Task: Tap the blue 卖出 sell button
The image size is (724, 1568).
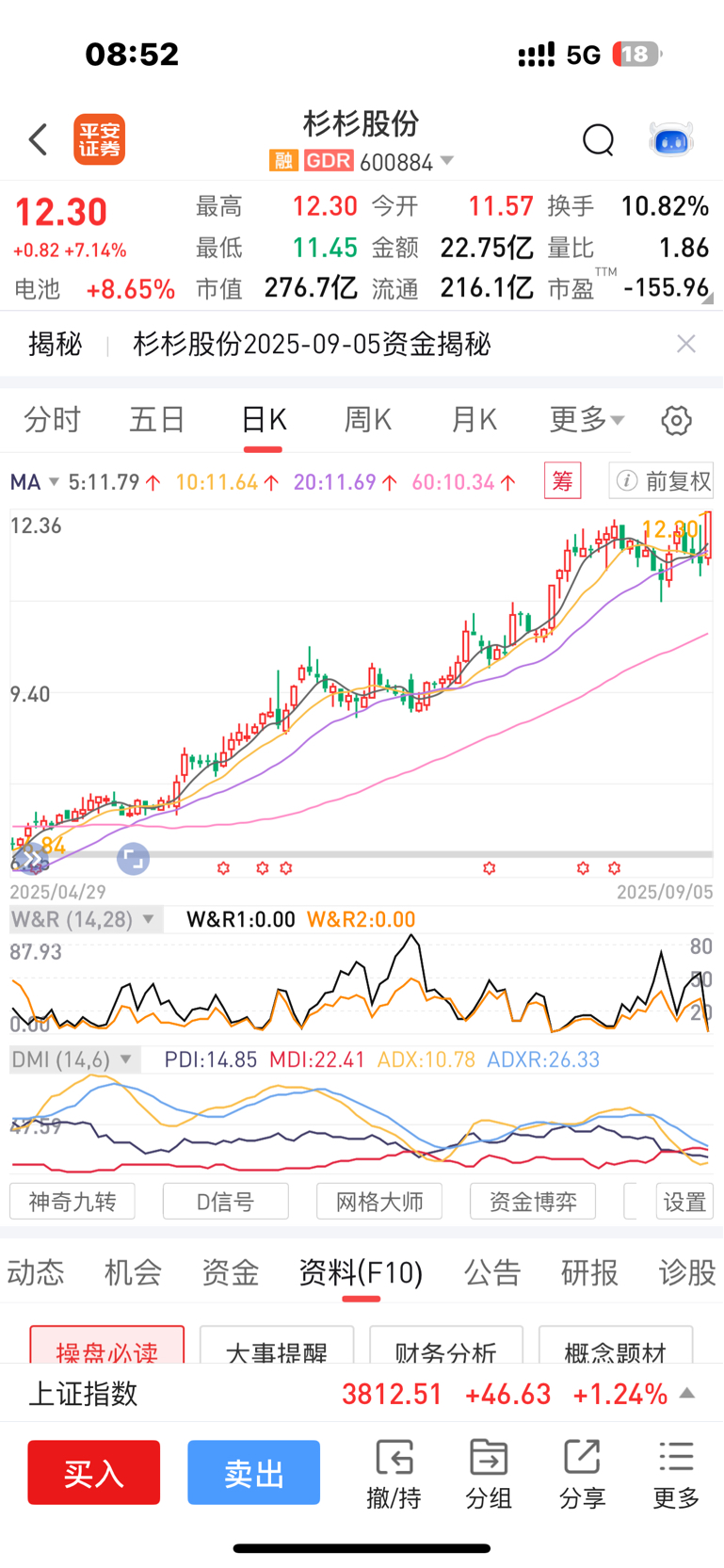Action: click(253, 1472)
